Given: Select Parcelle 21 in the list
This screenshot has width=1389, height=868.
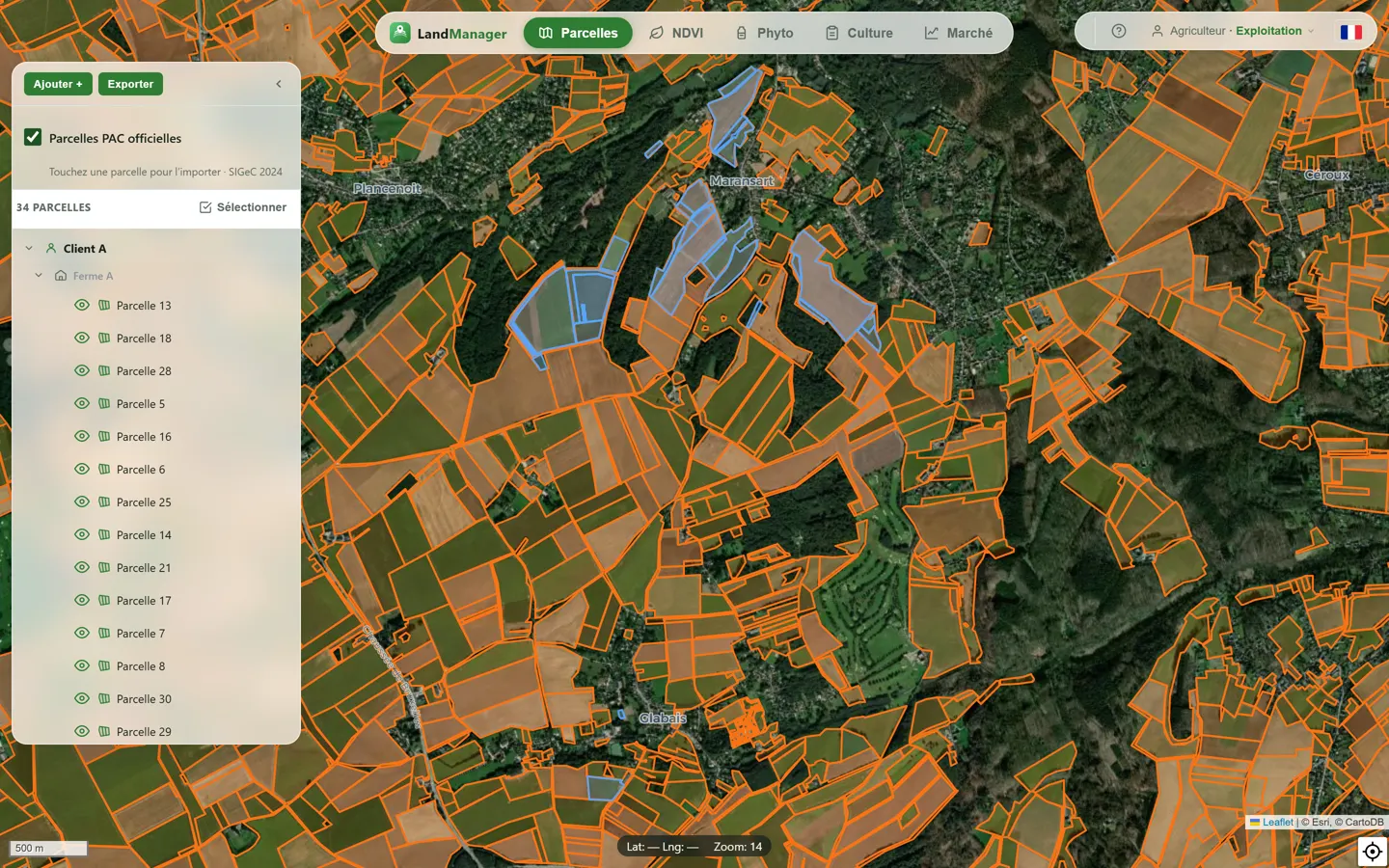Looking at the screenshot, I should pyautogui.click(x=144, y=568).
